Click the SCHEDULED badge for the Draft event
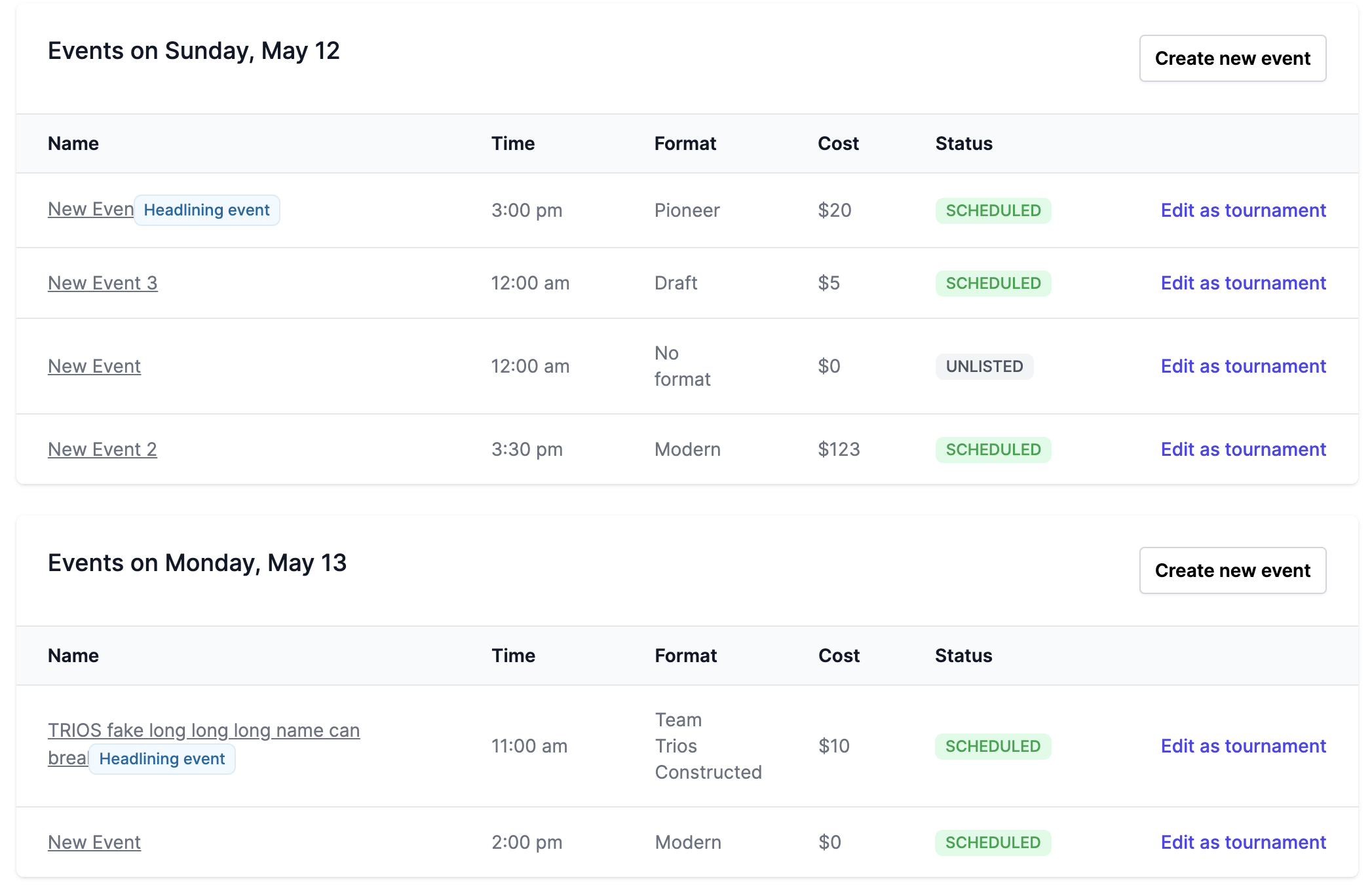1372x892 pixels. click(x=993, y=283)
